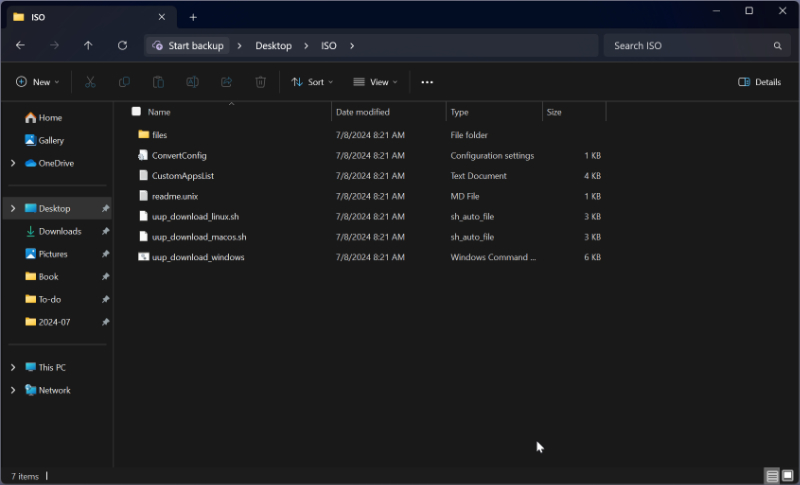Select the uup_download_windows file

tap(198, 257)
